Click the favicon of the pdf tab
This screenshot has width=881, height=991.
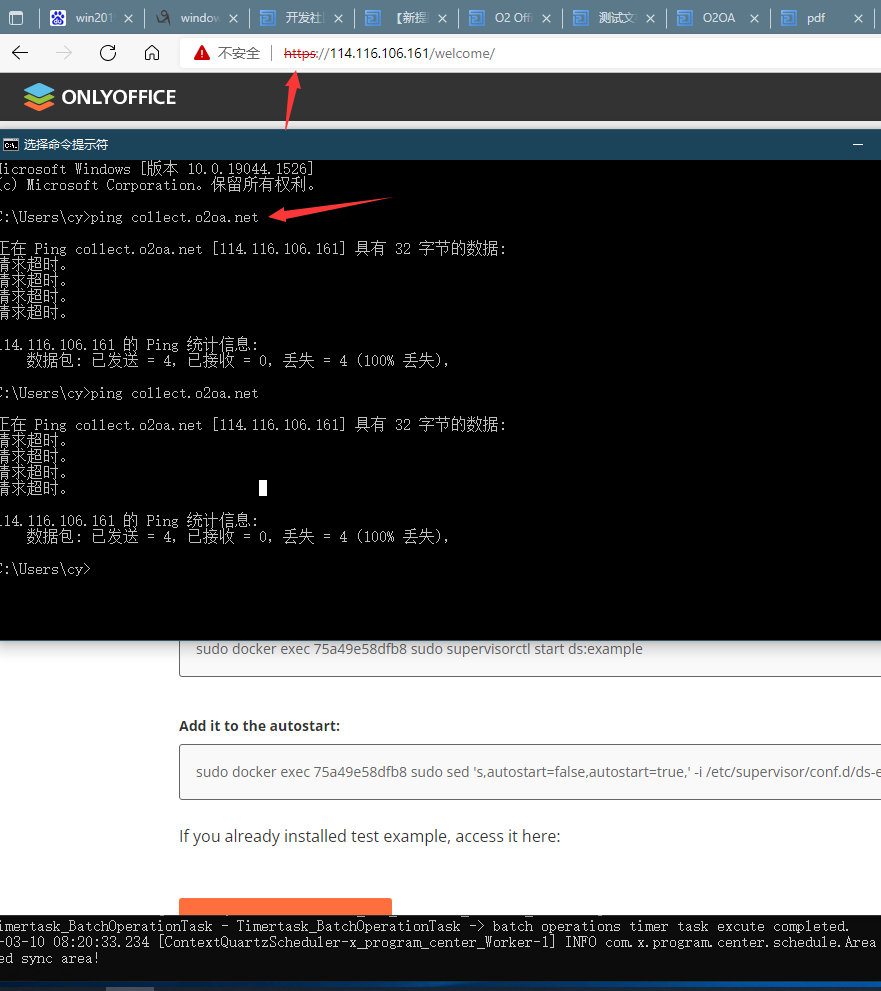(x=789, y=18)
